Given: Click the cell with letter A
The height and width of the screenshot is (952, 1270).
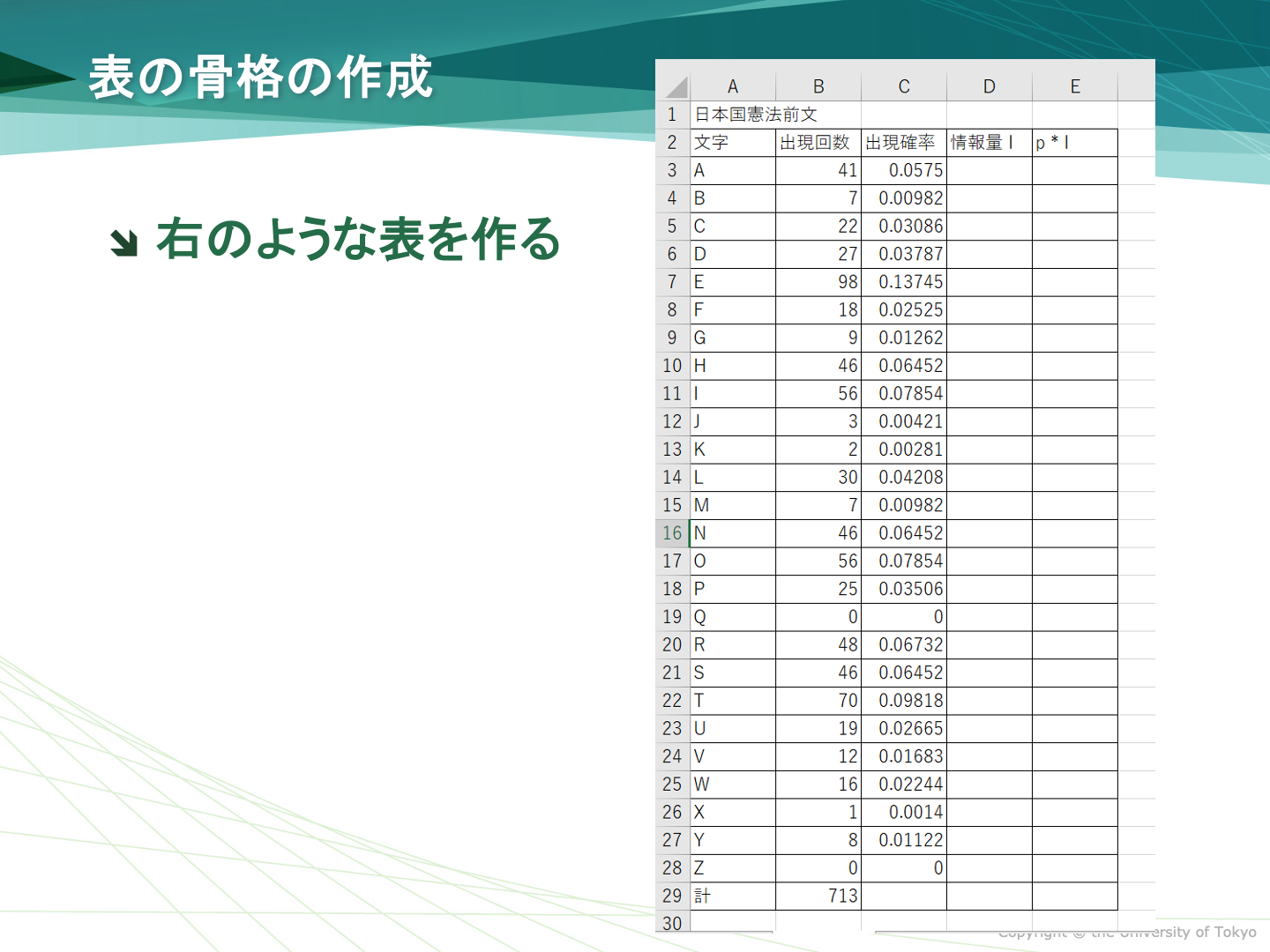Looking at the screenshot, I should (x=733, y=170).
